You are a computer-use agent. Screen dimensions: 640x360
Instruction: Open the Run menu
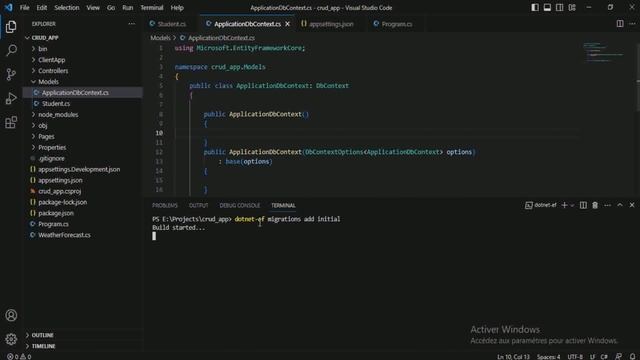click(x=127, y=7)
